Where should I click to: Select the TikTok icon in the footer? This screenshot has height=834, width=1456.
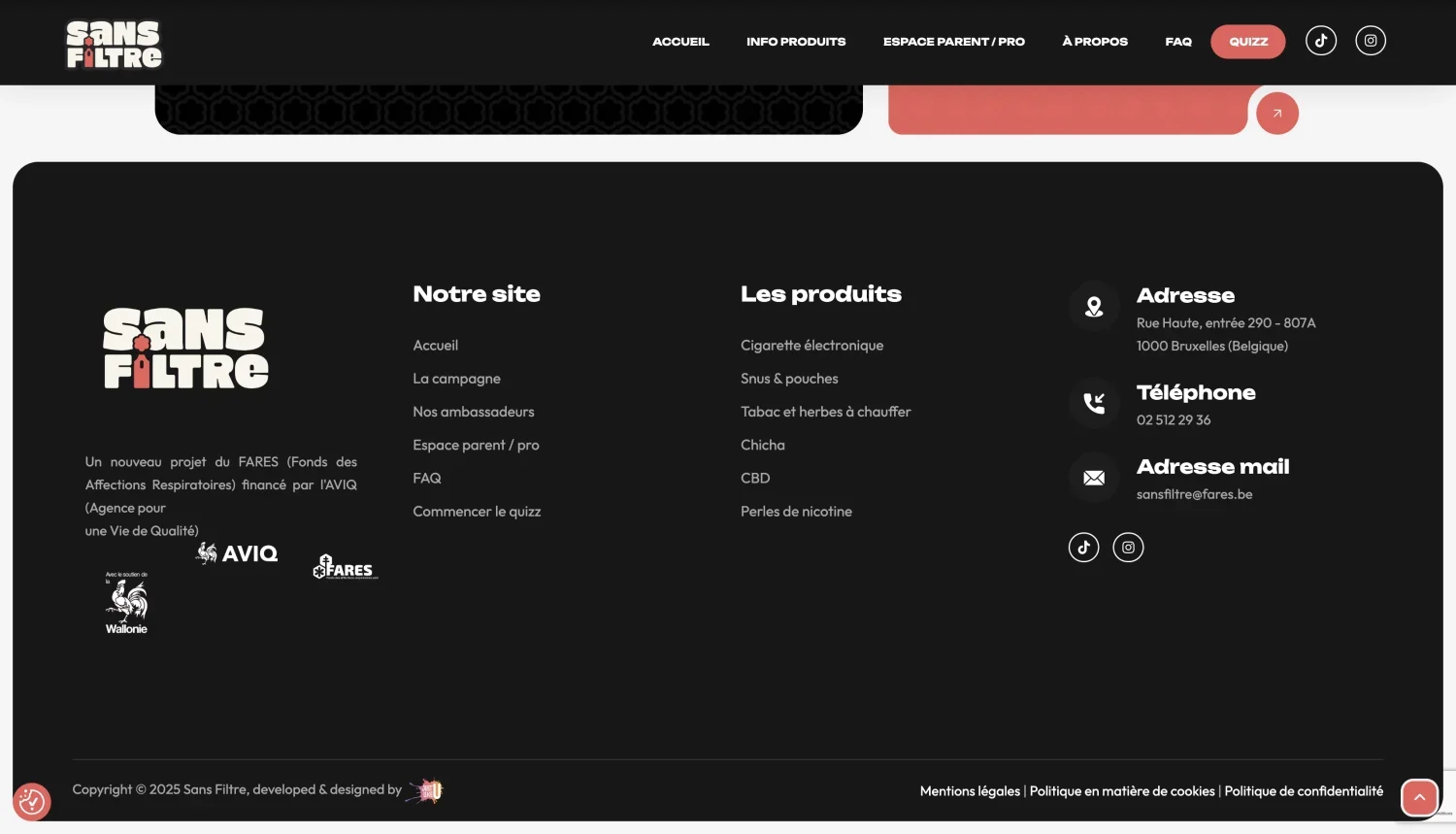(1083, 547)
